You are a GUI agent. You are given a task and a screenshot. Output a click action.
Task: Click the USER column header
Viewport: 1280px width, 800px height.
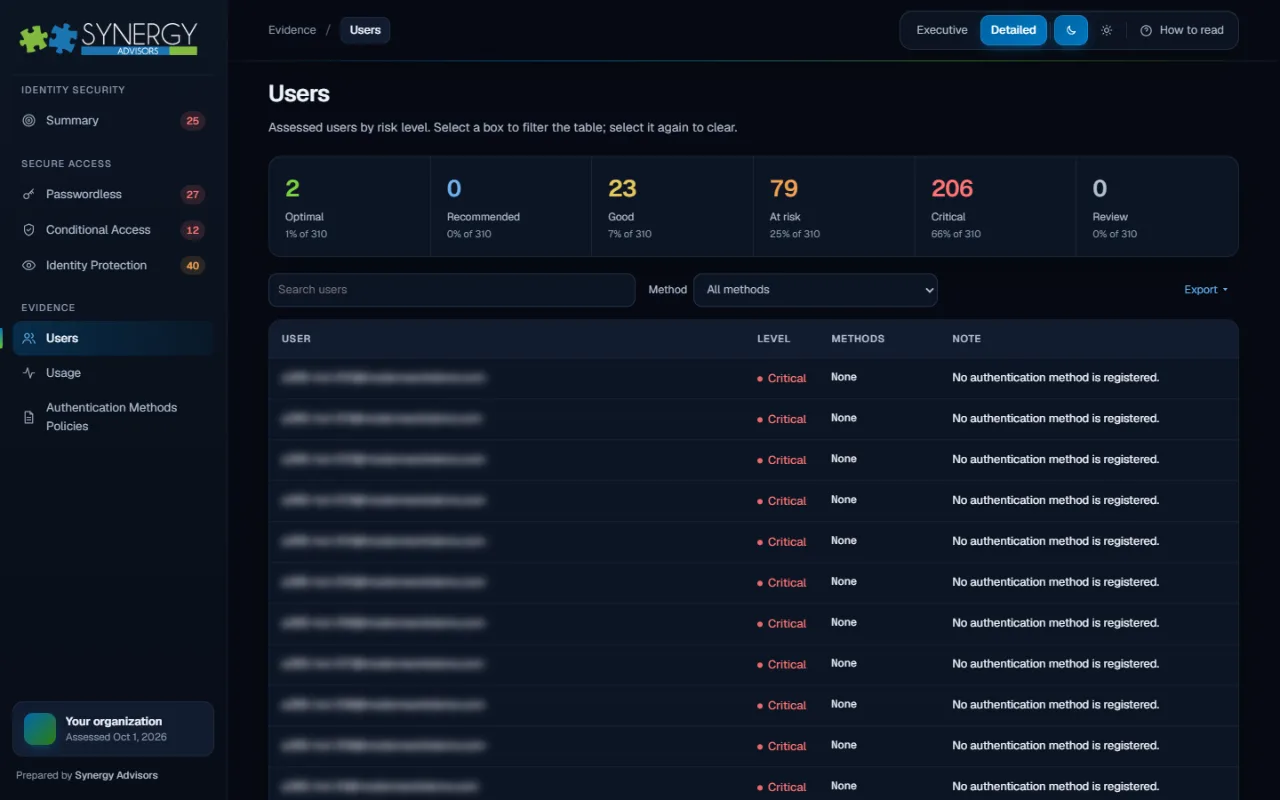296,339
